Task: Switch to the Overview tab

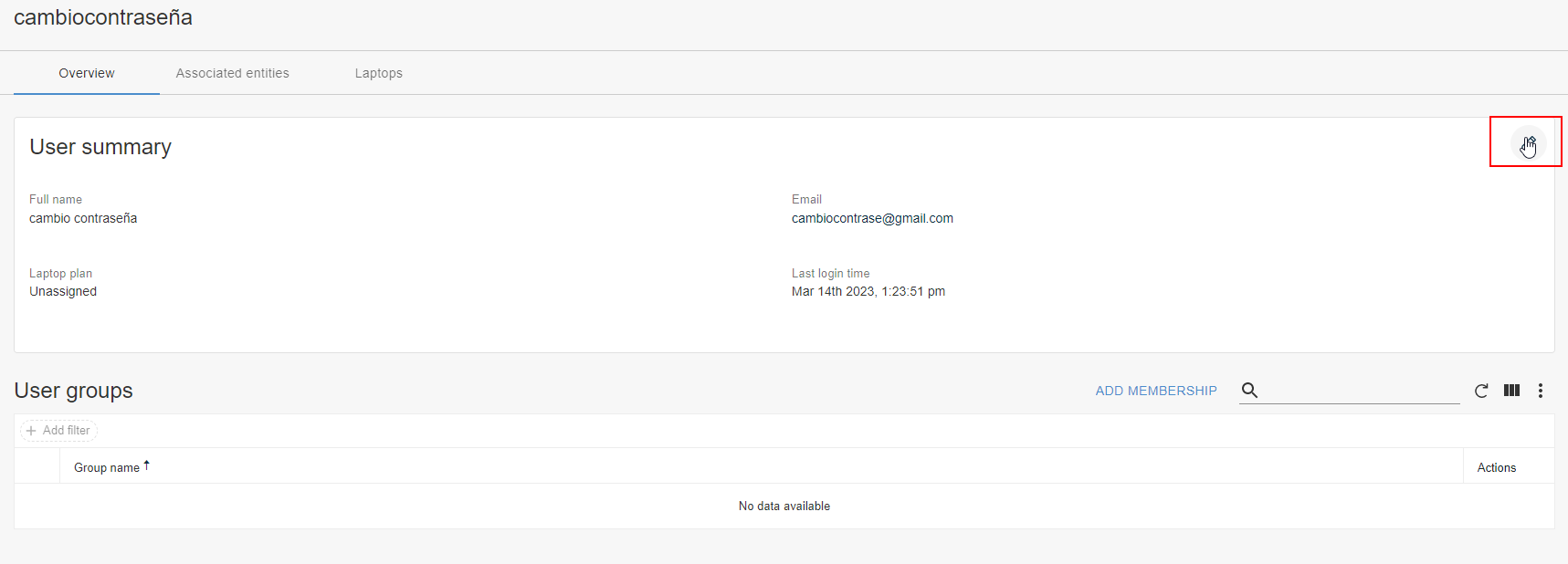Action: click(x=87, y=73)
